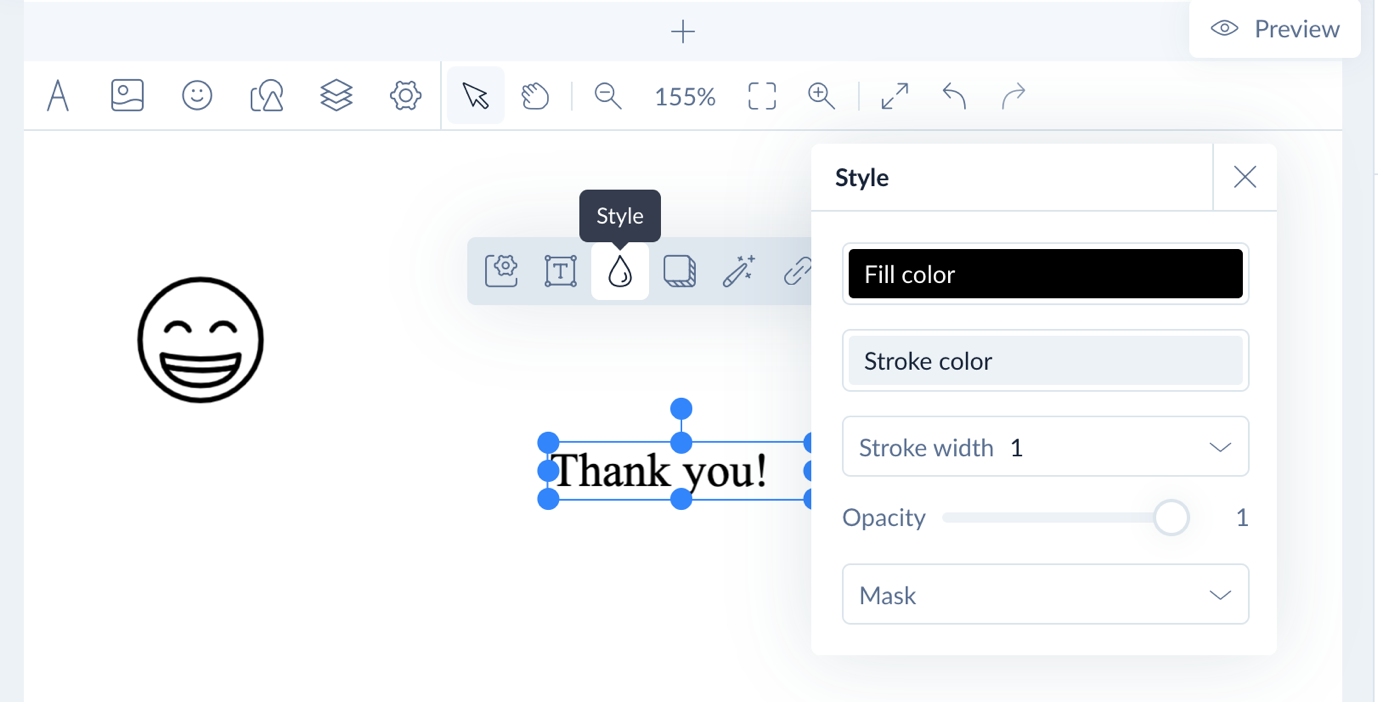This screenshot has width=1378, height=702.
Task: Open the layers panel icon
Action: 336,96
